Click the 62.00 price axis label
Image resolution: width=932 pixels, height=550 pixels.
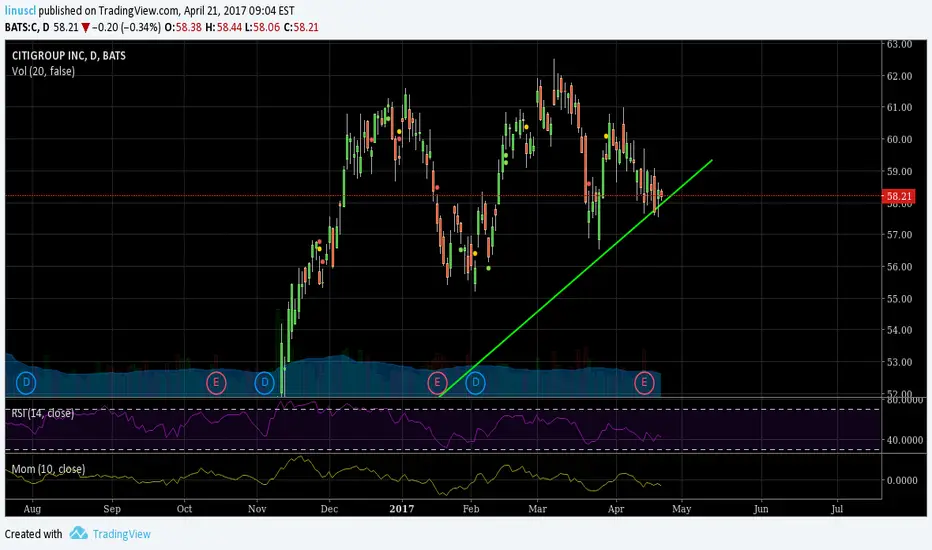coord(899,76)
